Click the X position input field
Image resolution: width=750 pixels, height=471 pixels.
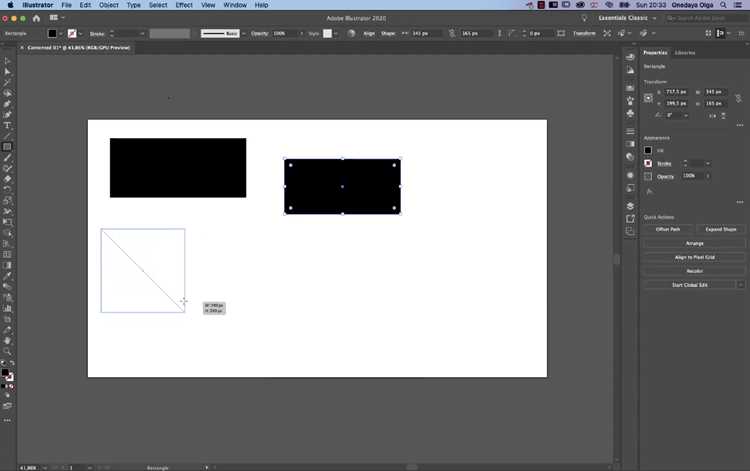coord(676,92)
